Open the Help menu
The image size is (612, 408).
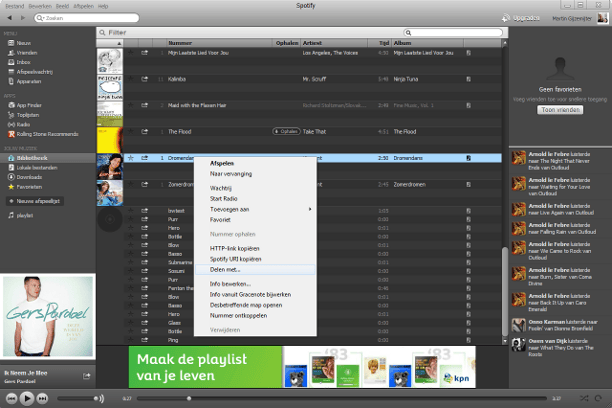pyautogui.click(x=103, y=6)
